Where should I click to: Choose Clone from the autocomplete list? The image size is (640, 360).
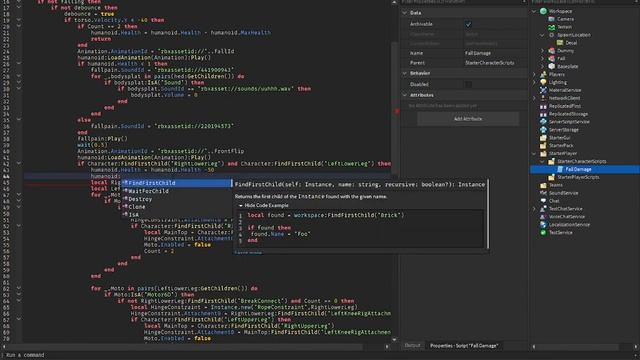pos(176,207)
